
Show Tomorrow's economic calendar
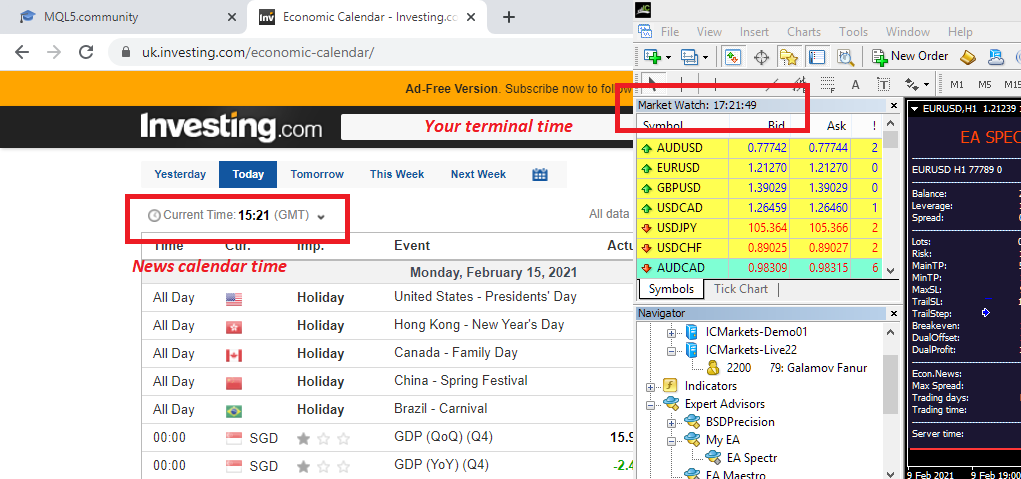pyautogui.click(x=317, y=174)
